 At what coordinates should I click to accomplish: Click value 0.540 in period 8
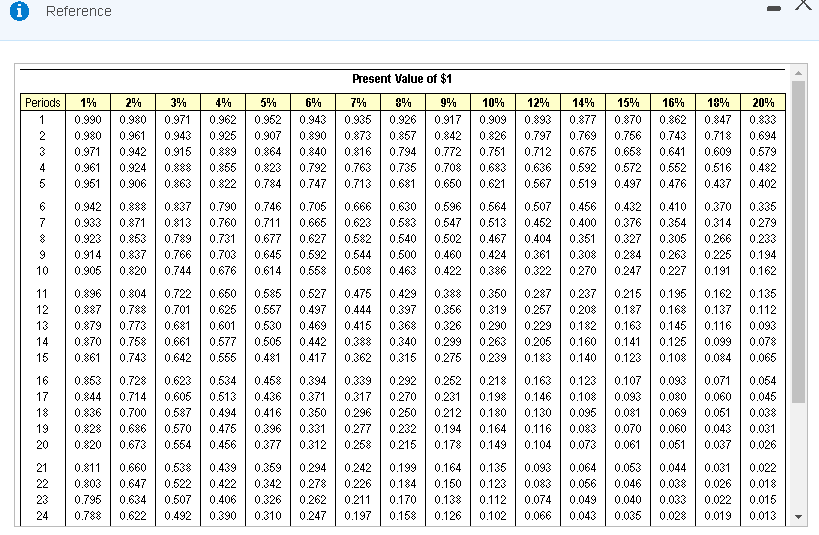click(x=403, y=239)
